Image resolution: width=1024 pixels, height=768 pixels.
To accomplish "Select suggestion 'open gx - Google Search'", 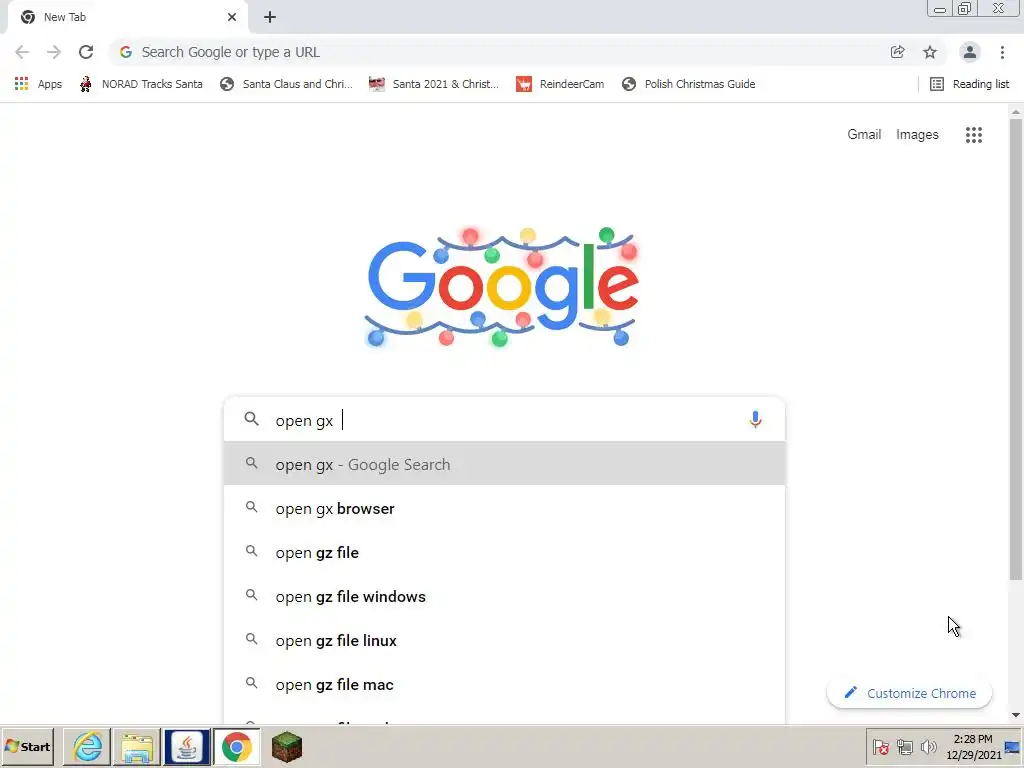I will point(504,464).
